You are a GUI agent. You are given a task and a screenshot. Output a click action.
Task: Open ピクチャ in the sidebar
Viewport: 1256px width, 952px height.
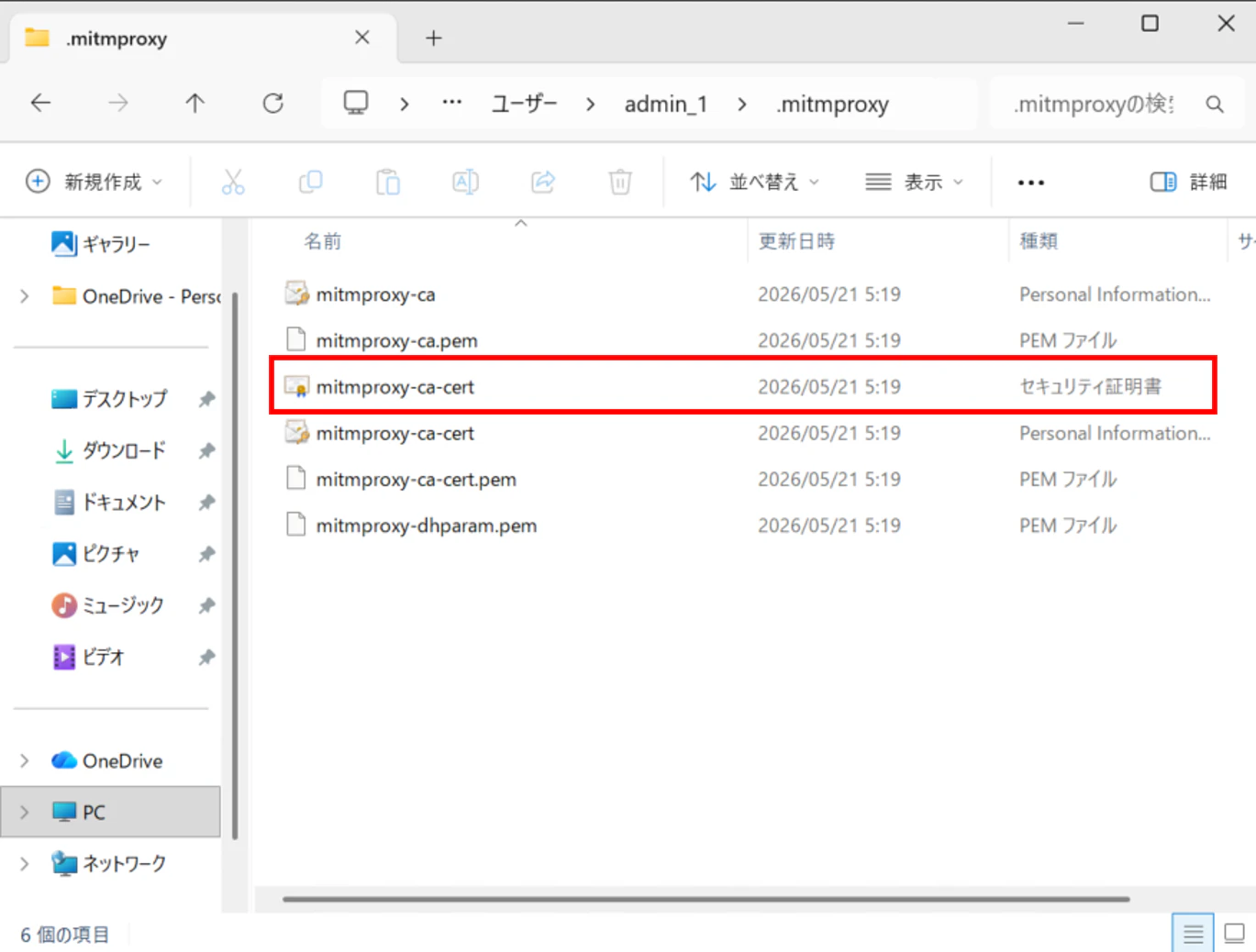pos(96,554)
